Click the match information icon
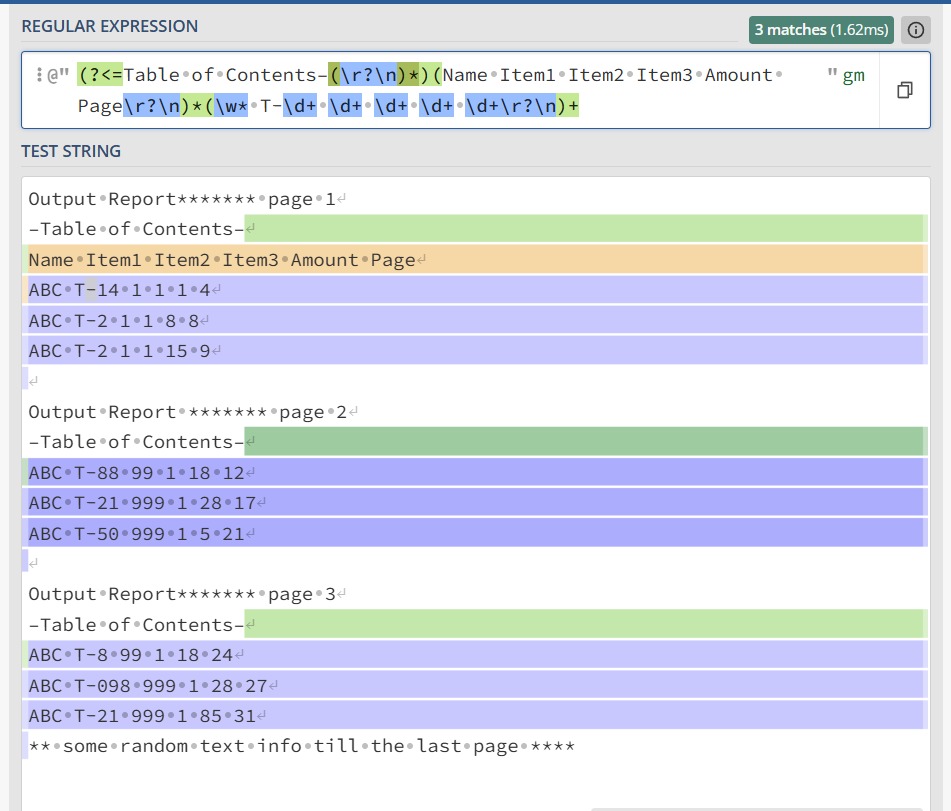Image resolution: width=951 pixels, height=811 pixels. point(915,30)
